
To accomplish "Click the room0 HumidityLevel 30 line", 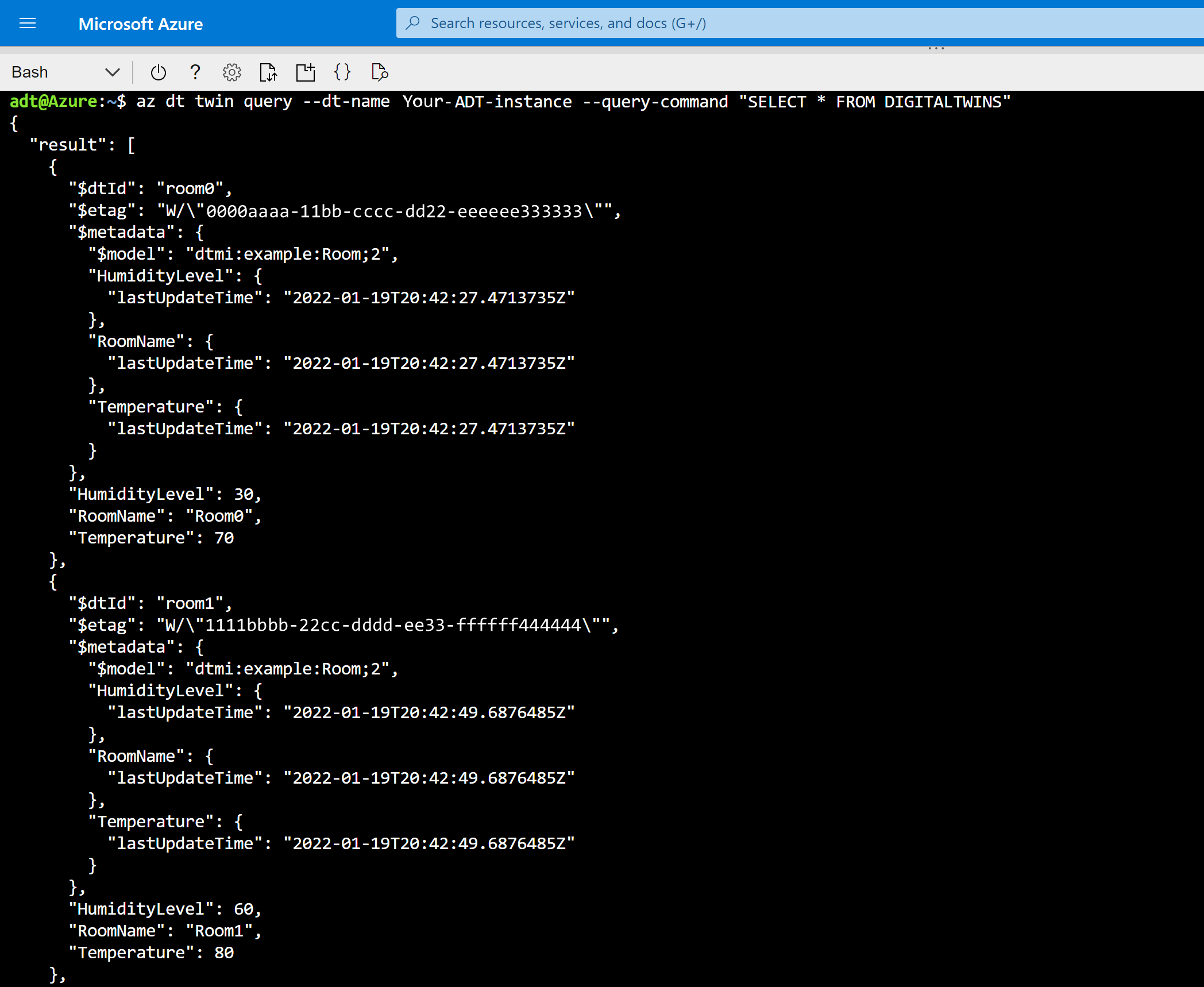I will tap(165, 495).
